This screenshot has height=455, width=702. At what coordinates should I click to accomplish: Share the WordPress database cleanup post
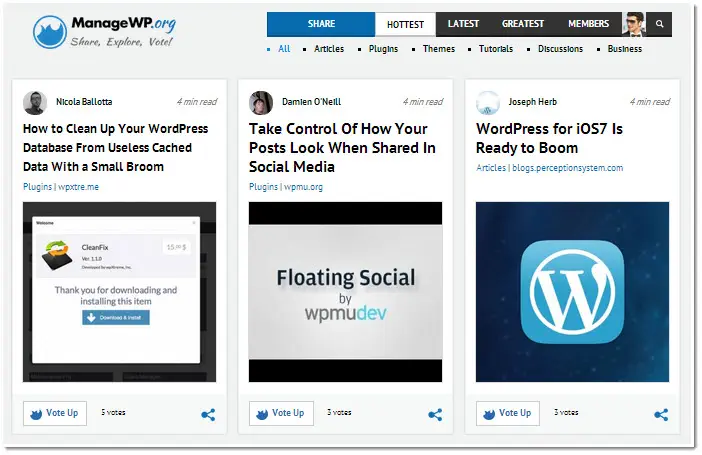pos(208,414)
